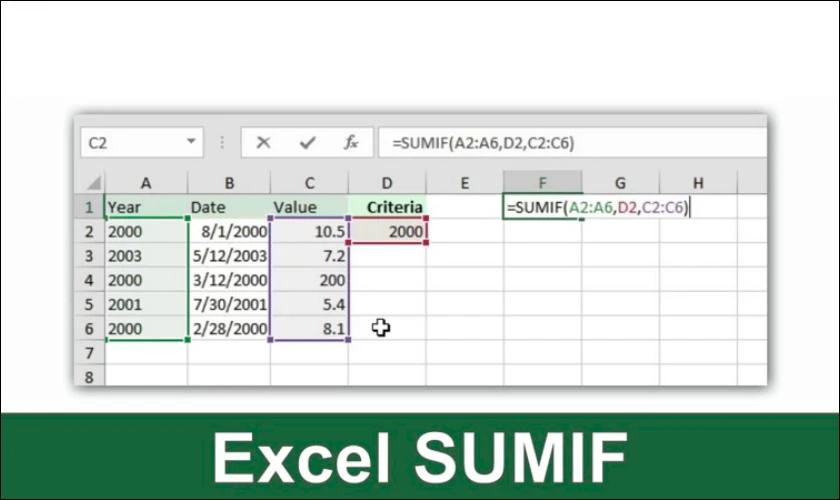
Task: Select column A header
Action: (146, 183)
